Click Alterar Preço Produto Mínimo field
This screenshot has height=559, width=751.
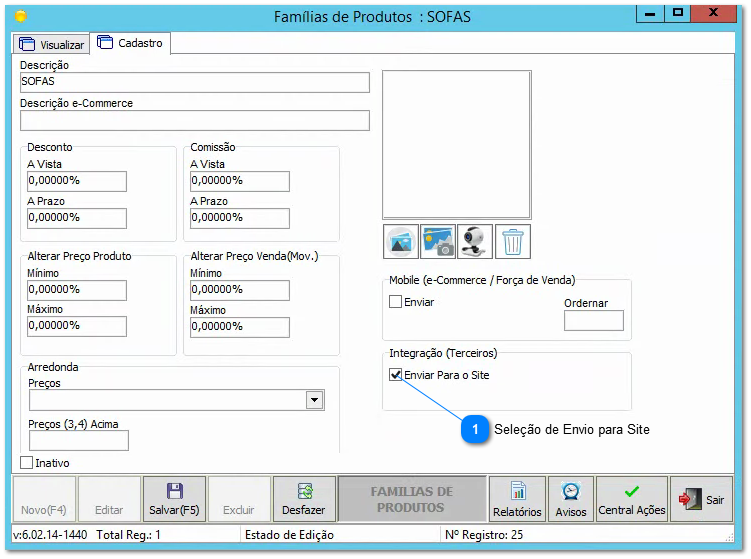point(77,290)
